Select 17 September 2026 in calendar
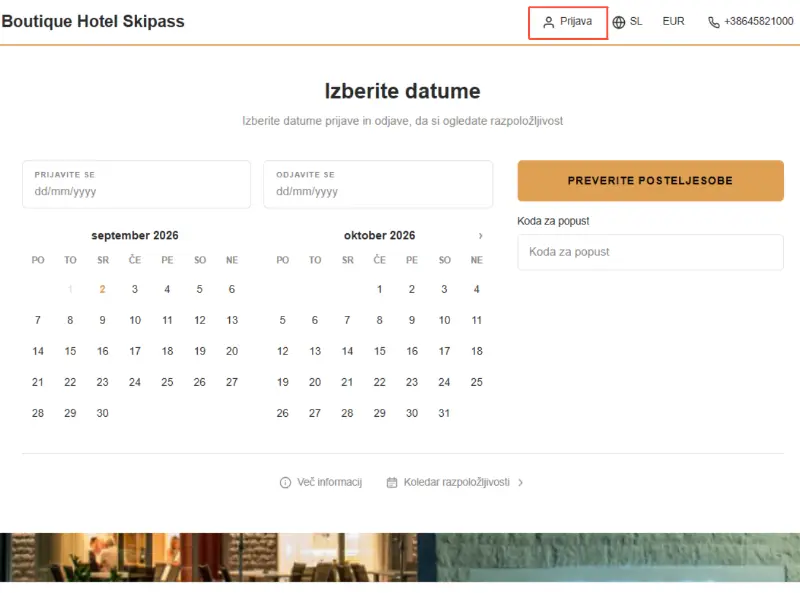This screenshot has width=800, height=593. 135,351
